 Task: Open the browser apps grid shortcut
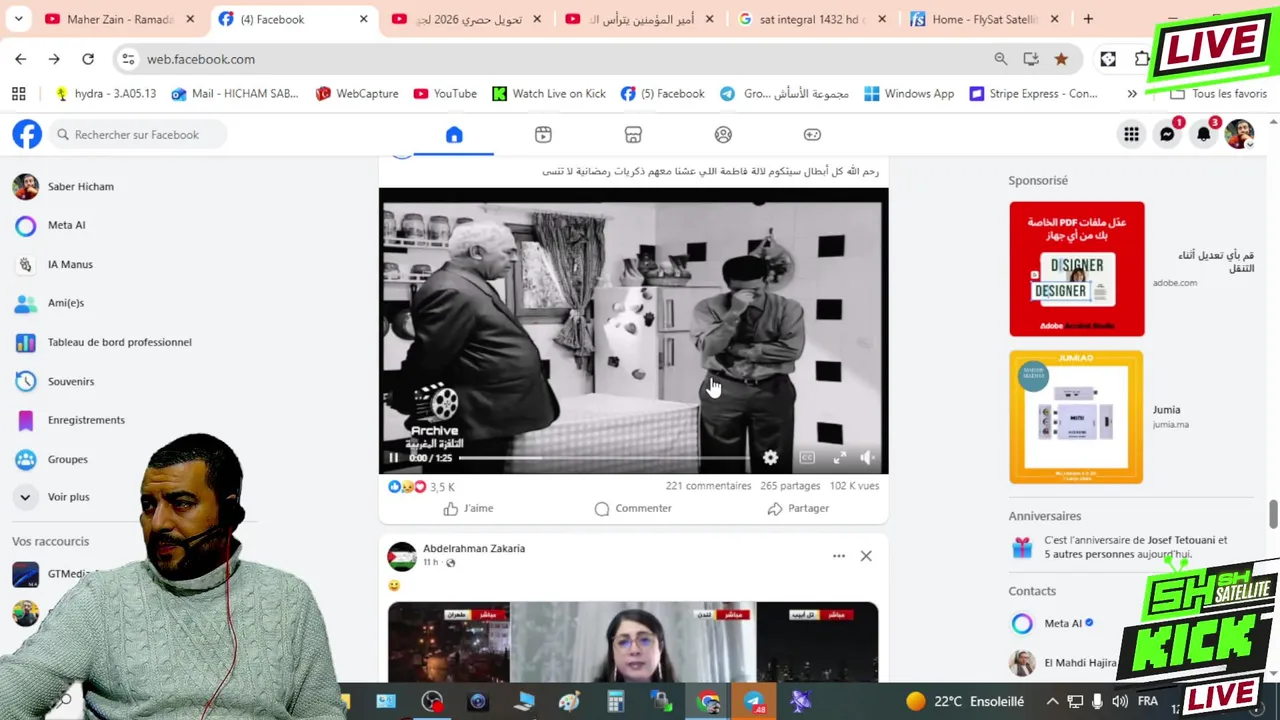click(x=18, y=93)
